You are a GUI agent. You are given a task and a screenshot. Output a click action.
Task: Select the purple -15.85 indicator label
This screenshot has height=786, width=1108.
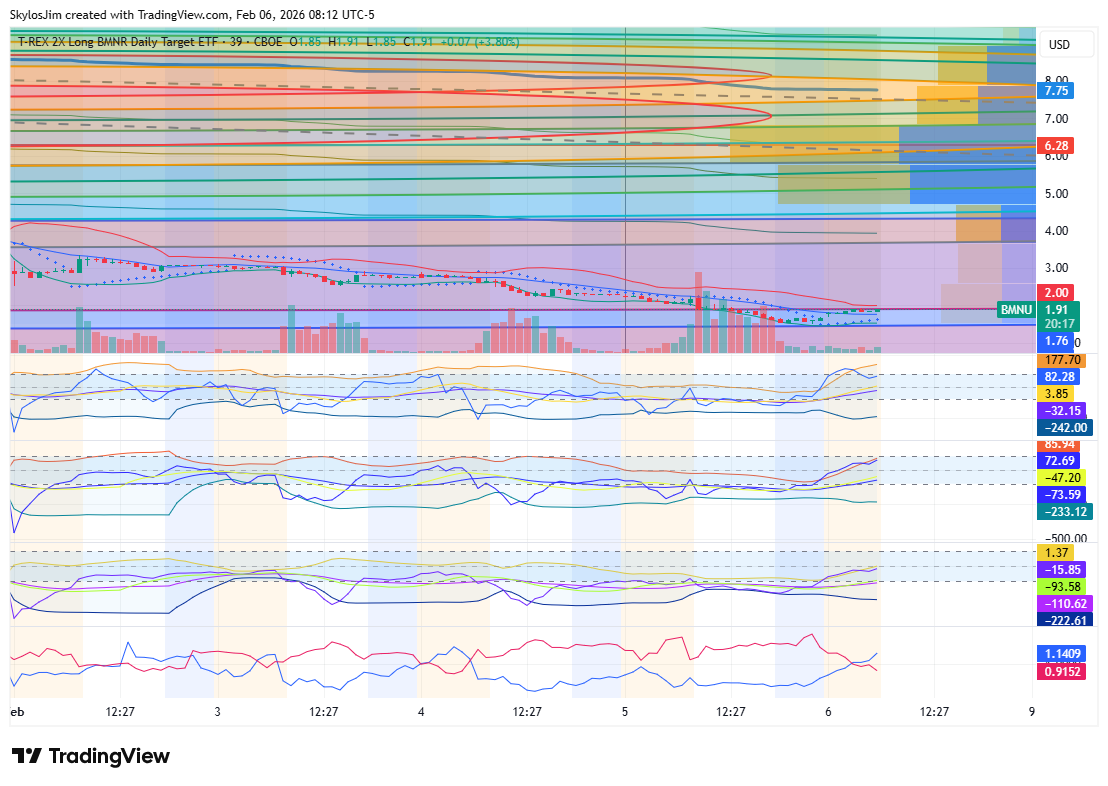click(x=1062, y=569)
